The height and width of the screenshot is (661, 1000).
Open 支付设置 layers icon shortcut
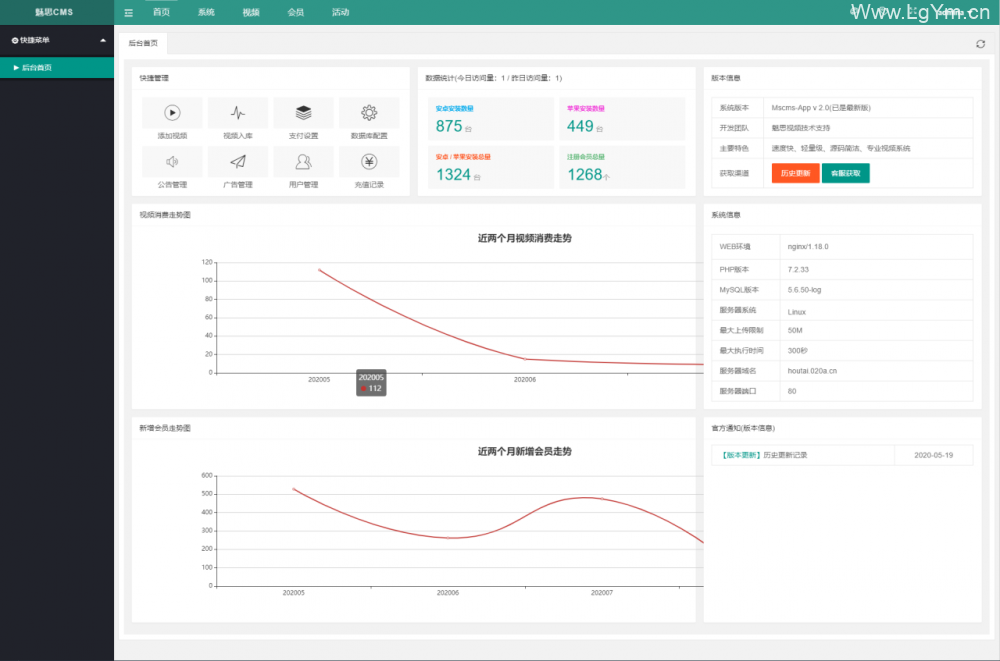(304, 113)
